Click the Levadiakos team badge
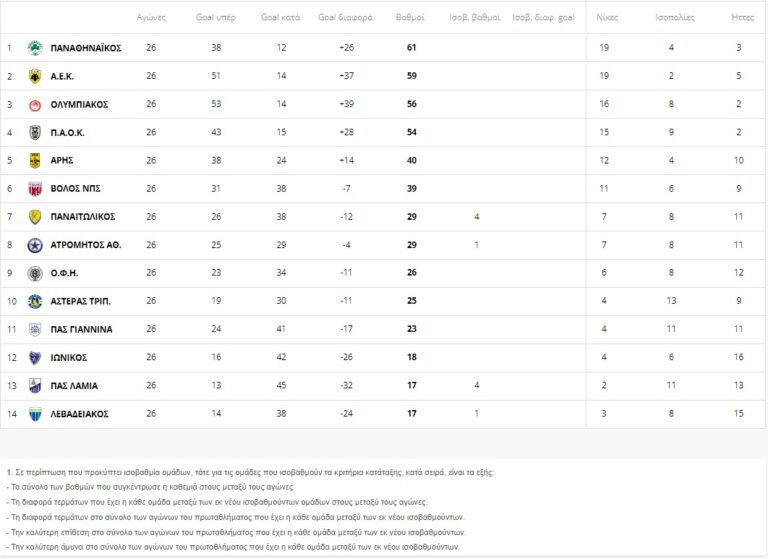 point(35,414)
